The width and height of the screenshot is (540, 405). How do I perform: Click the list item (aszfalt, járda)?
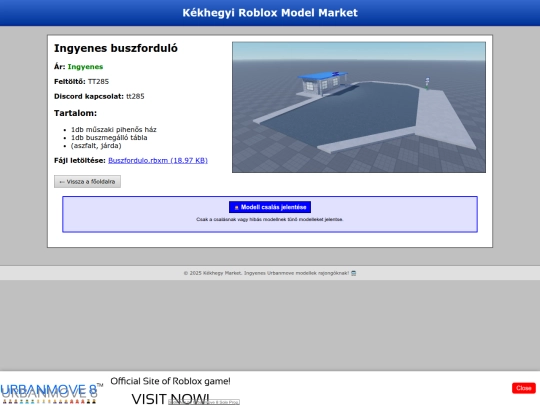coord(96,146)
